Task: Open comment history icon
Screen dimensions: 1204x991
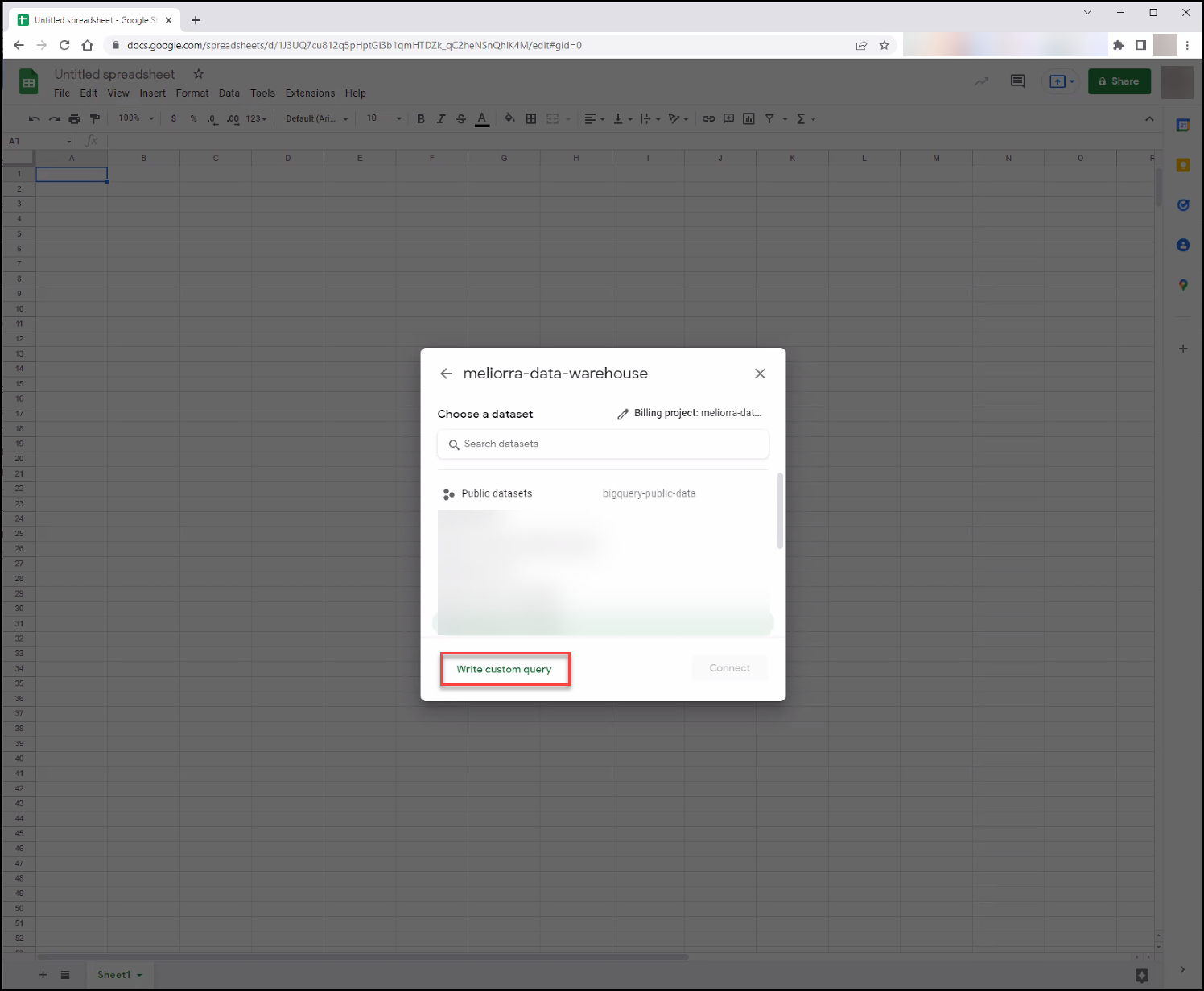Action: pyautogui.click(x=1017, y=81)
